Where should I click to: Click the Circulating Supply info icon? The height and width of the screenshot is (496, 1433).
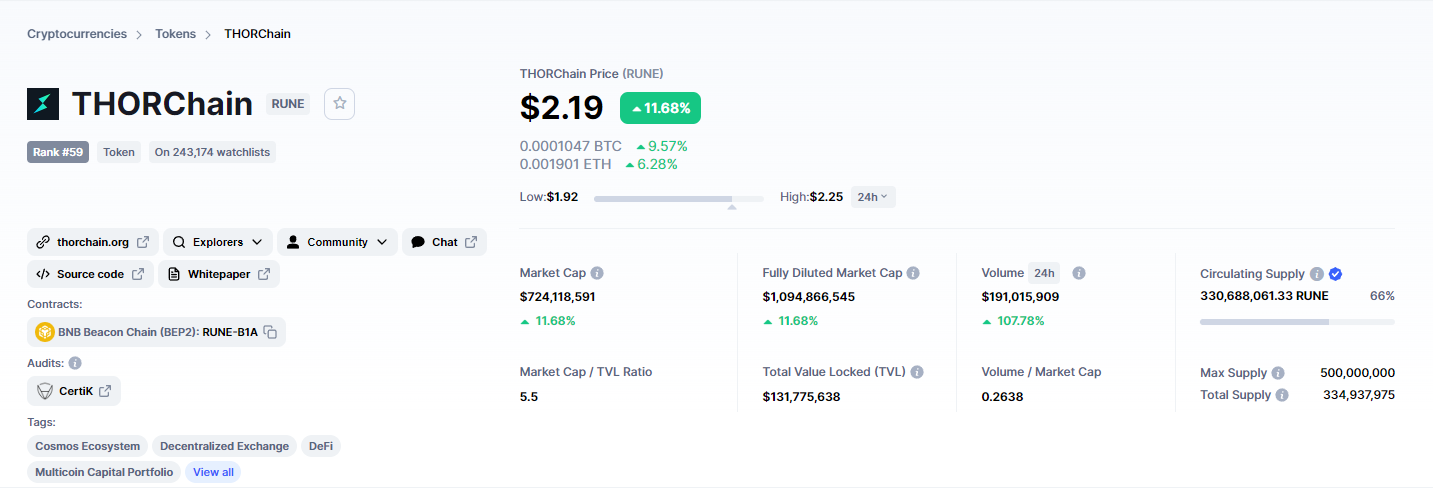1317,274
